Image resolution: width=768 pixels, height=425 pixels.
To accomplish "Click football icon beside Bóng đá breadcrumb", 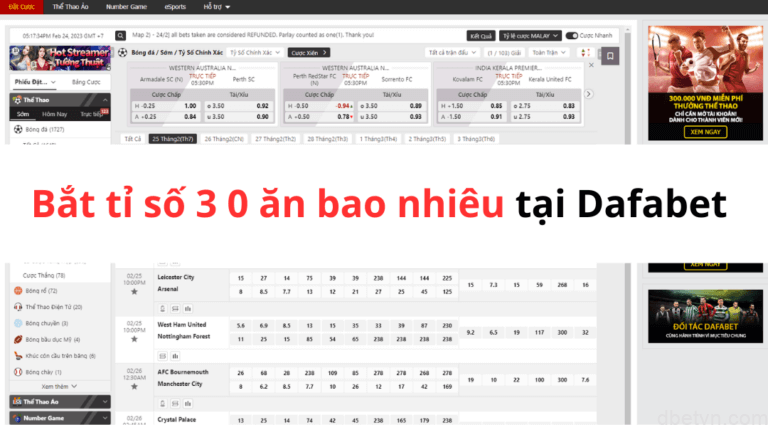I will (x=122, y=52).
